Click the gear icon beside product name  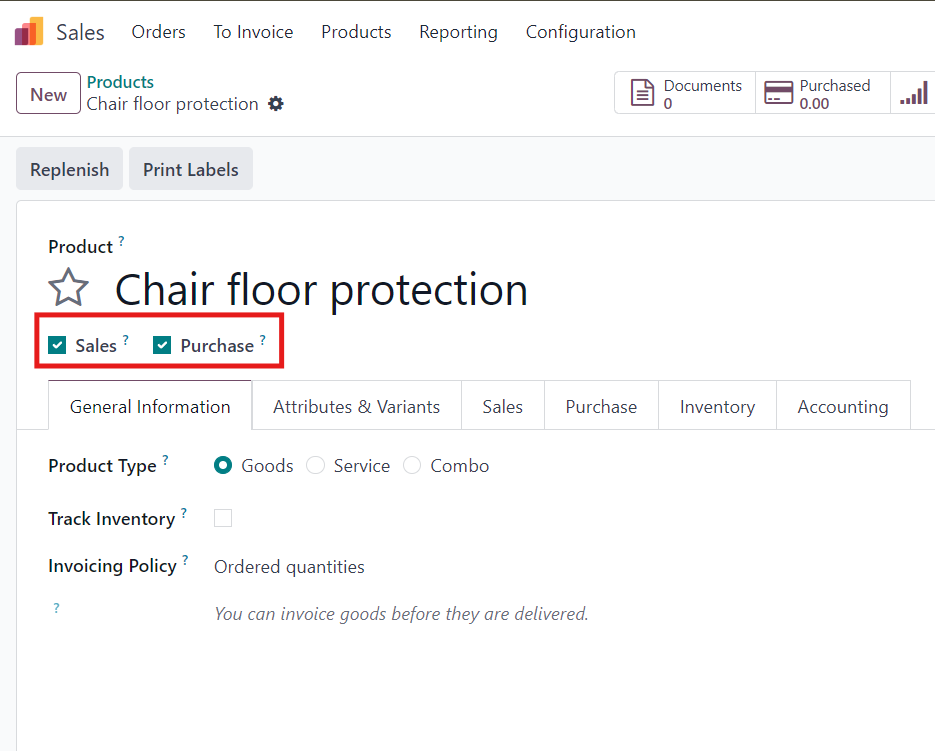pos(276,104)
